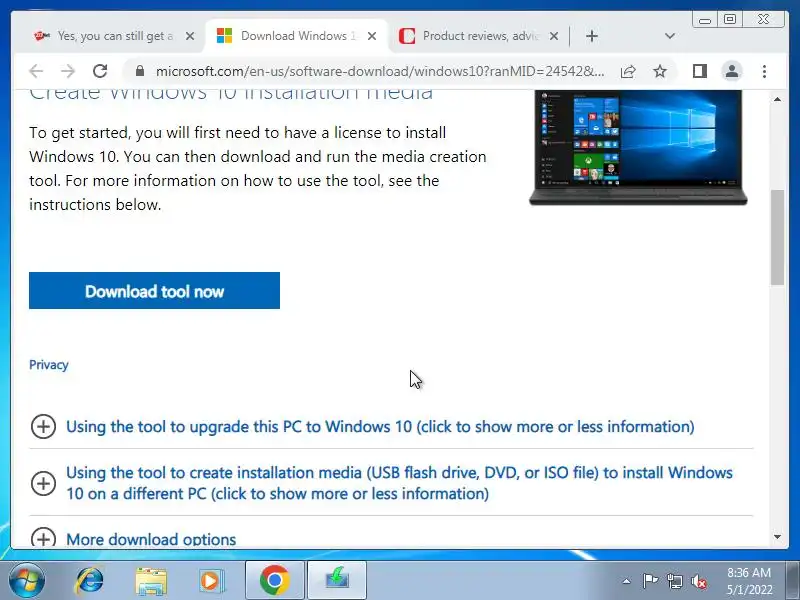The height and width of the screenshot is (600, 800).
Task: Go back to the previous page
Action: pyautogui.click(x=36, y=71)
